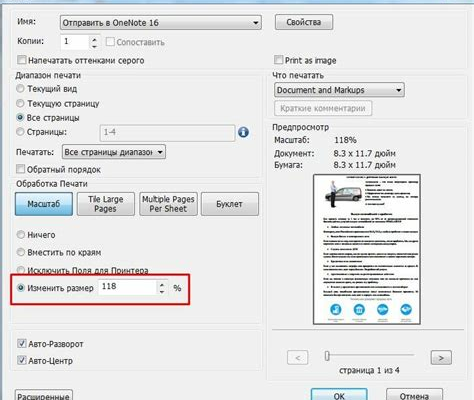The height and width of the screenshot is (400, 474).
Task: Go to previous preview page arrow
Action: (x=298, y=358)
